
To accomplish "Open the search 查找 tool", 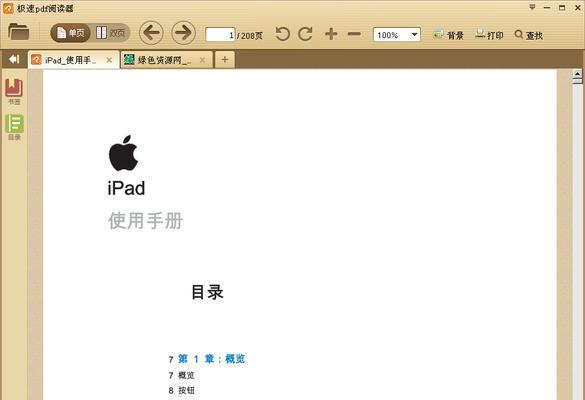I will (528, 35).
